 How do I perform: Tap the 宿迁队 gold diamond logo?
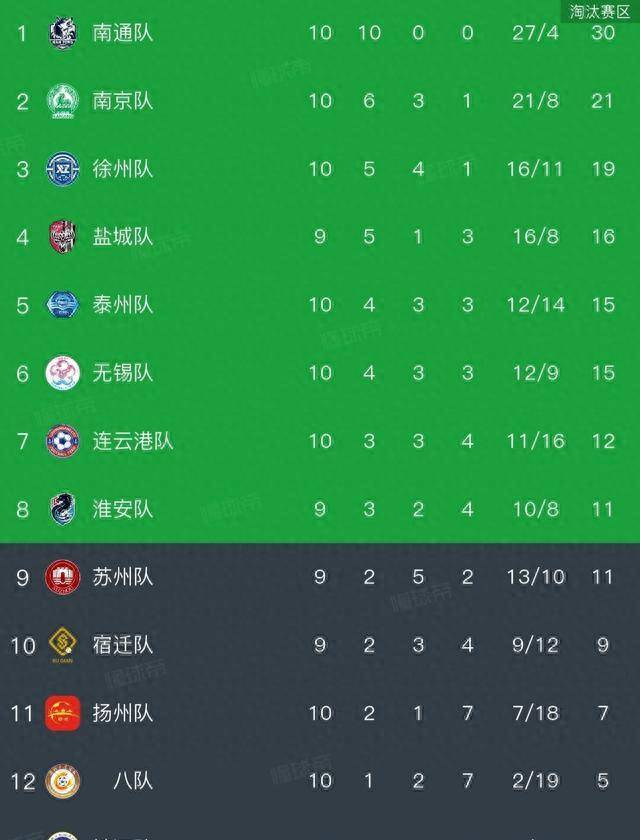(63, 644)
